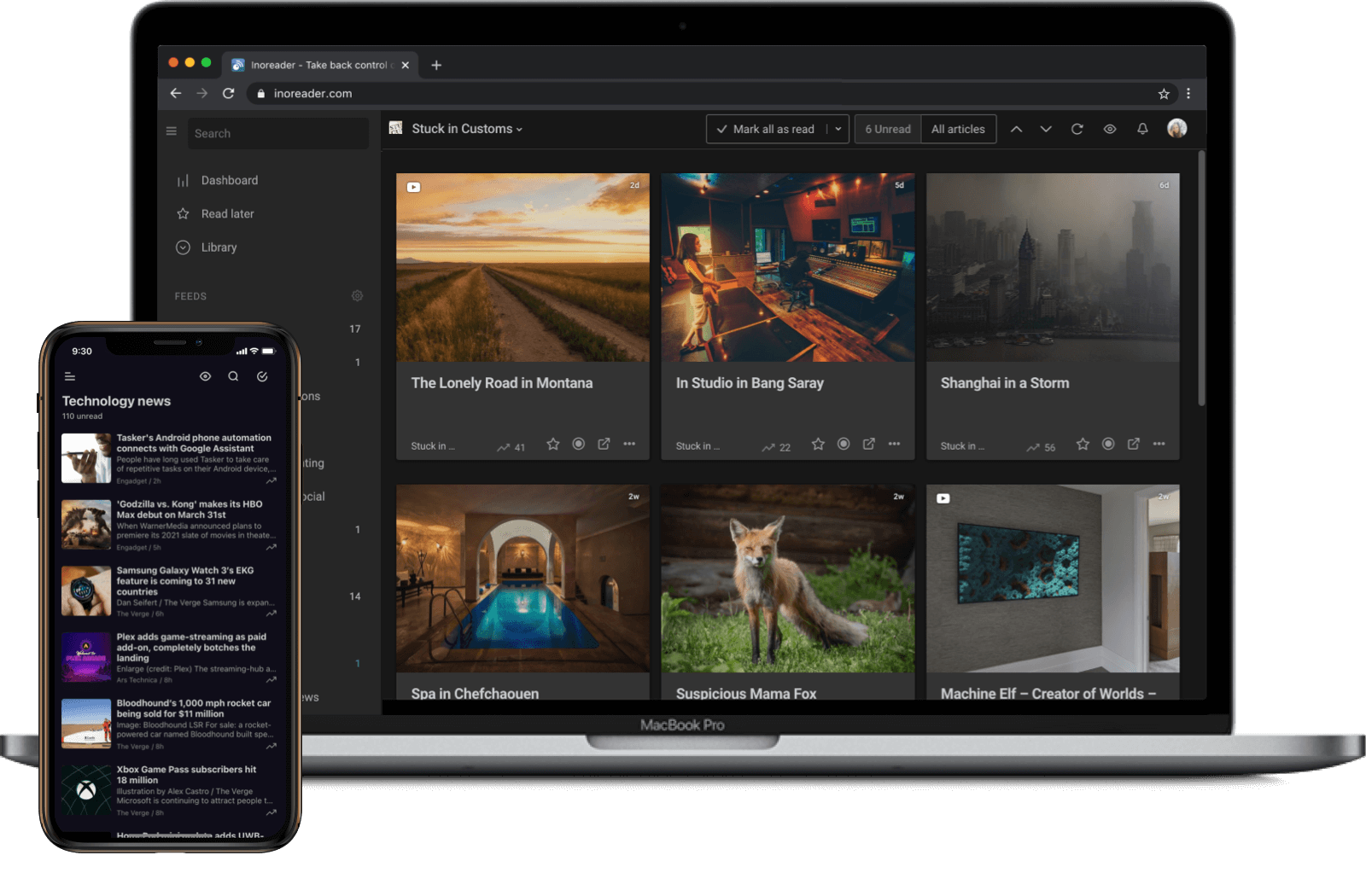Click the feeds settings gear icon
Viewport: 1366px width, 896px height.
point(357,296)
